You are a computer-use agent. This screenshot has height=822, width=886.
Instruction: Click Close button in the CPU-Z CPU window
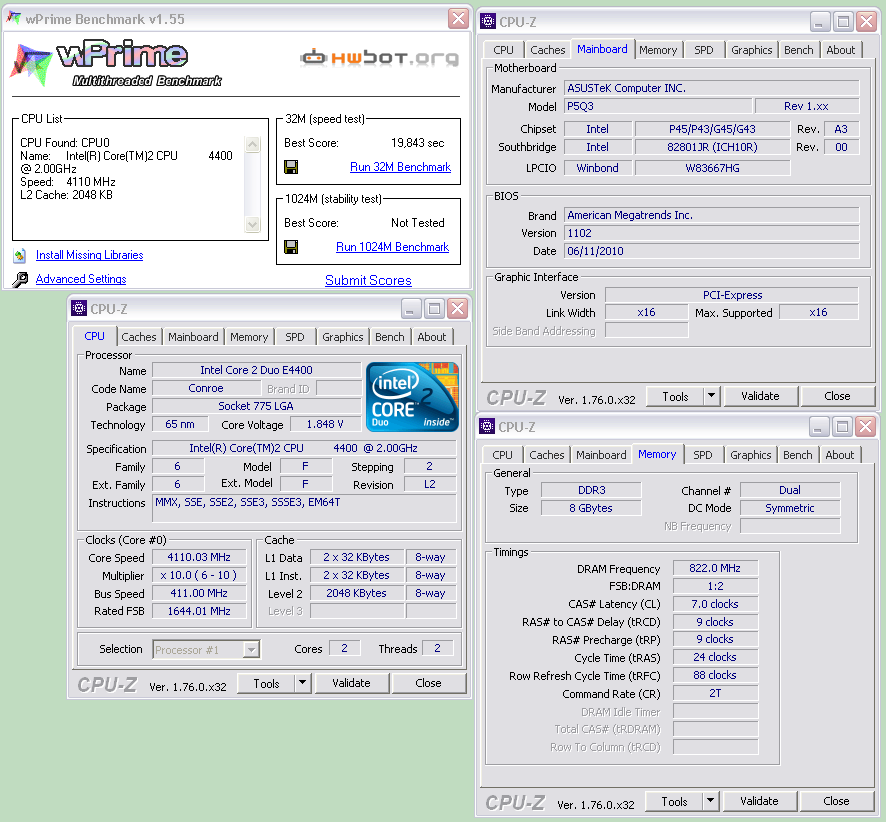(x=428, y=682)
